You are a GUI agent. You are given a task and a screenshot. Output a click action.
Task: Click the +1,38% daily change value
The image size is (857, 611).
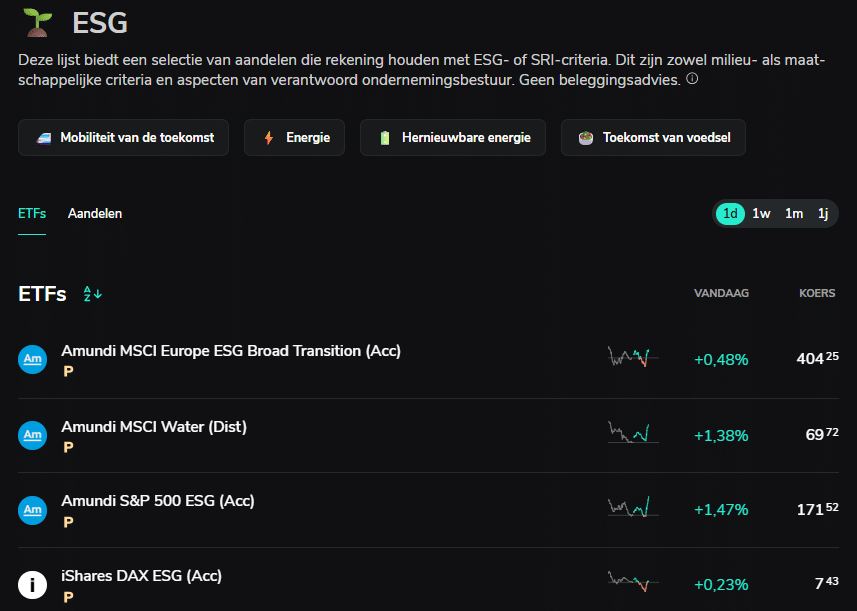(721, 436)
